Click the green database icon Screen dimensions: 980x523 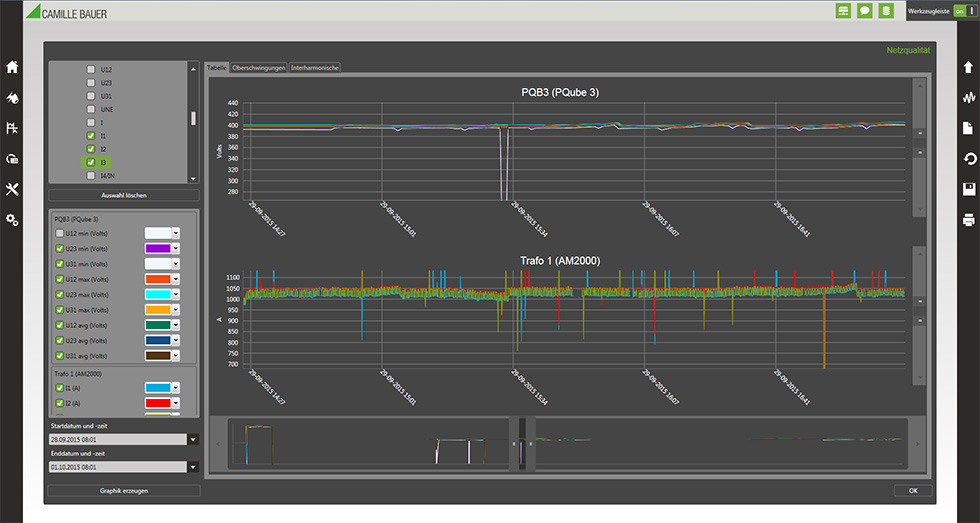pyautogui.click(x=886, y=11)
